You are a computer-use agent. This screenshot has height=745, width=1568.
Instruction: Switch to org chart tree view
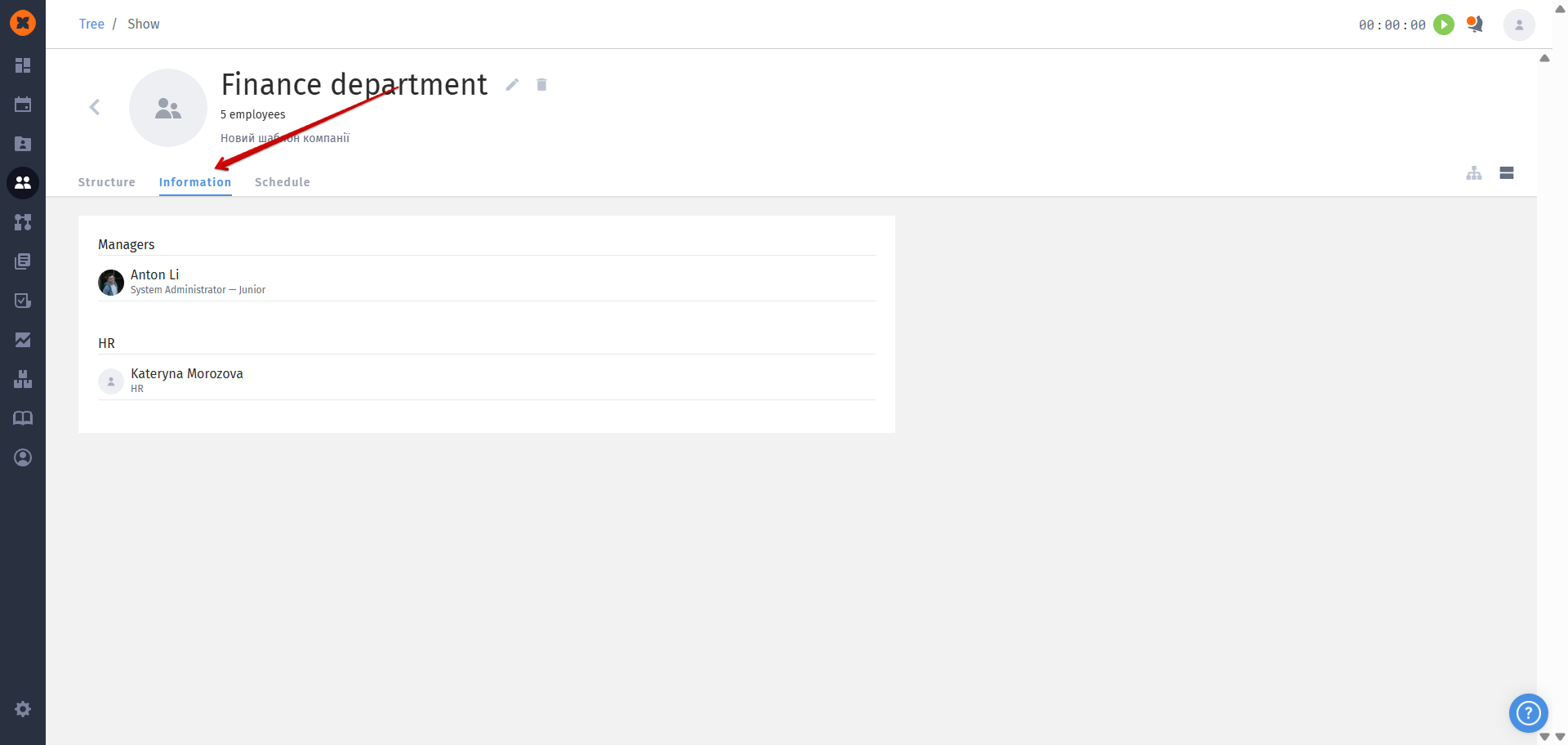click(x=1474, y=173)
